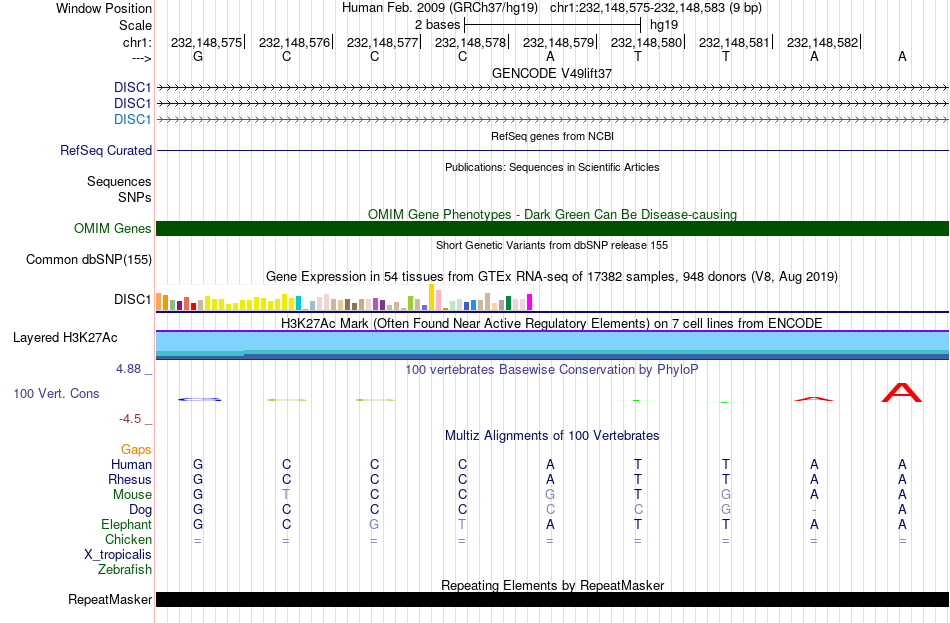Click the orange Gaps row label

136,449
